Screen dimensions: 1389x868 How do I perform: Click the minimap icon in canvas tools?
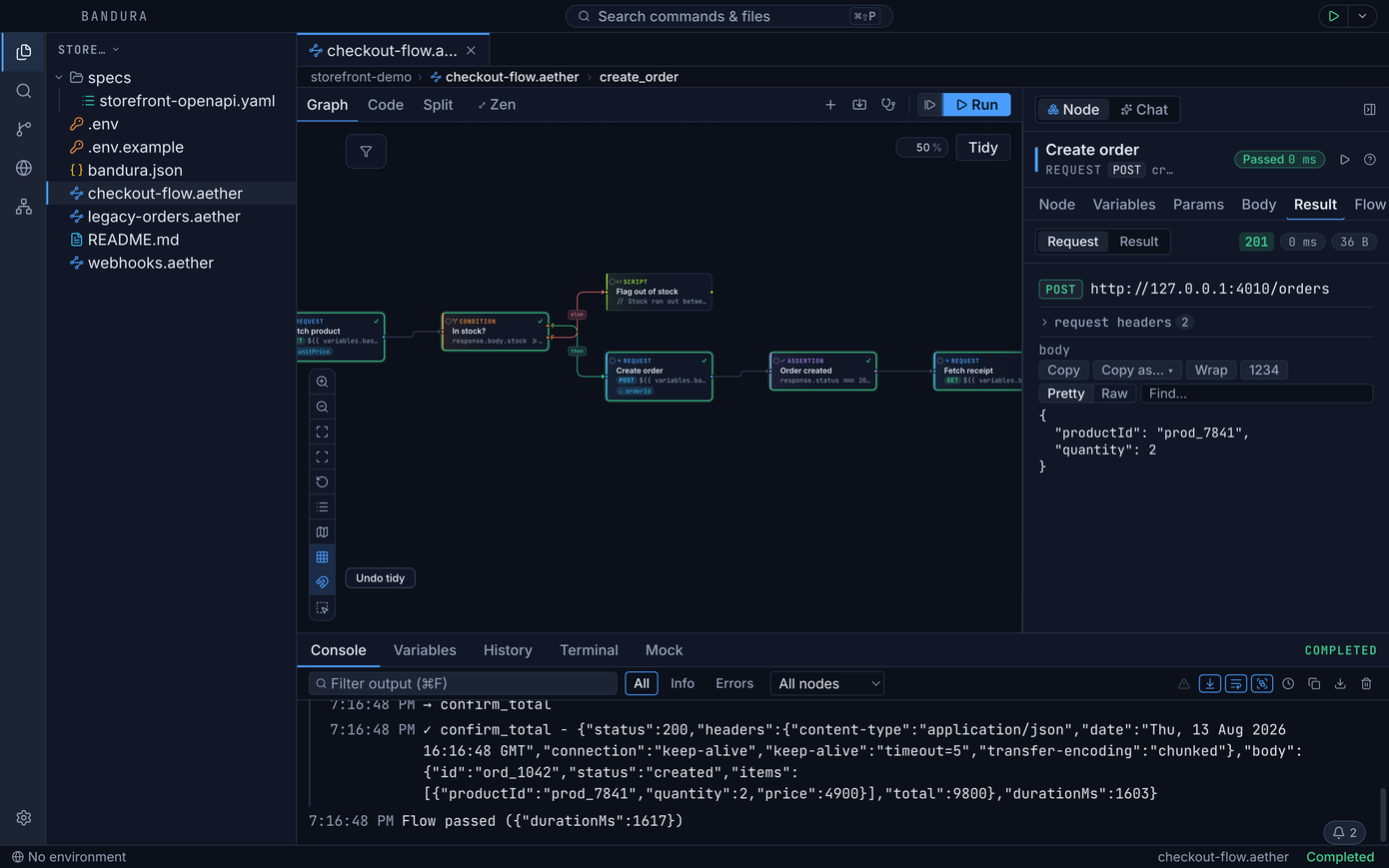[x=322, y=532]
